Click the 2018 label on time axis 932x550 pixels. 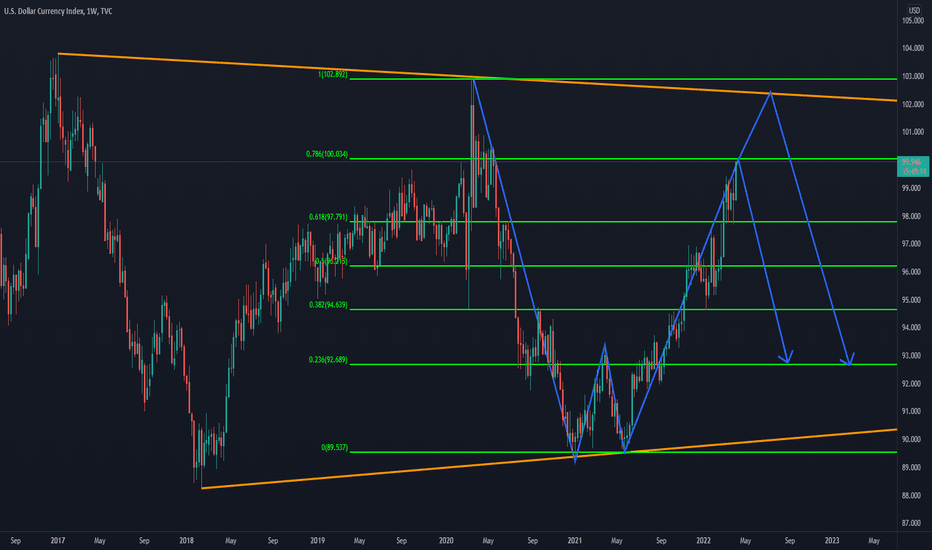(x=187, y=540)
